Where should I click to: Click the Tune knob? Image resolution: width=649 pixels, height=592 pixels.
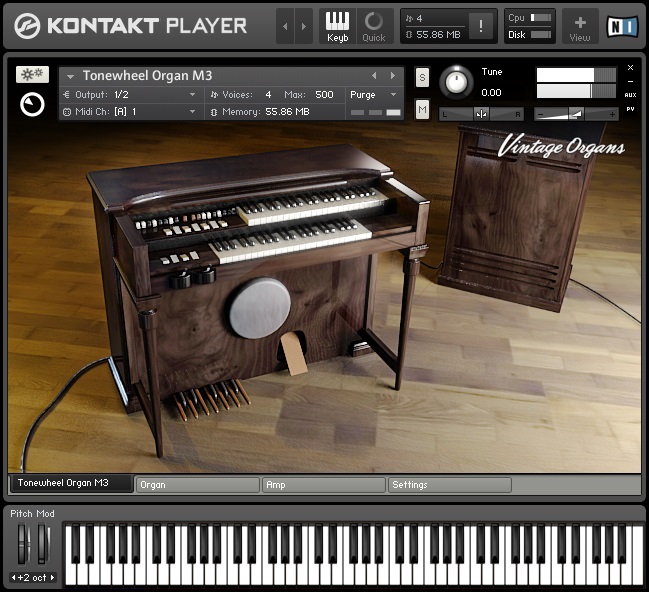pyautogui.click(x=457, y=82)
